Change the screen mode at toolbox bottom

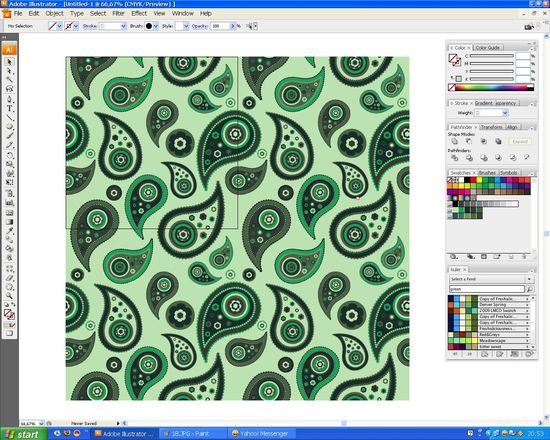(9, 333)
